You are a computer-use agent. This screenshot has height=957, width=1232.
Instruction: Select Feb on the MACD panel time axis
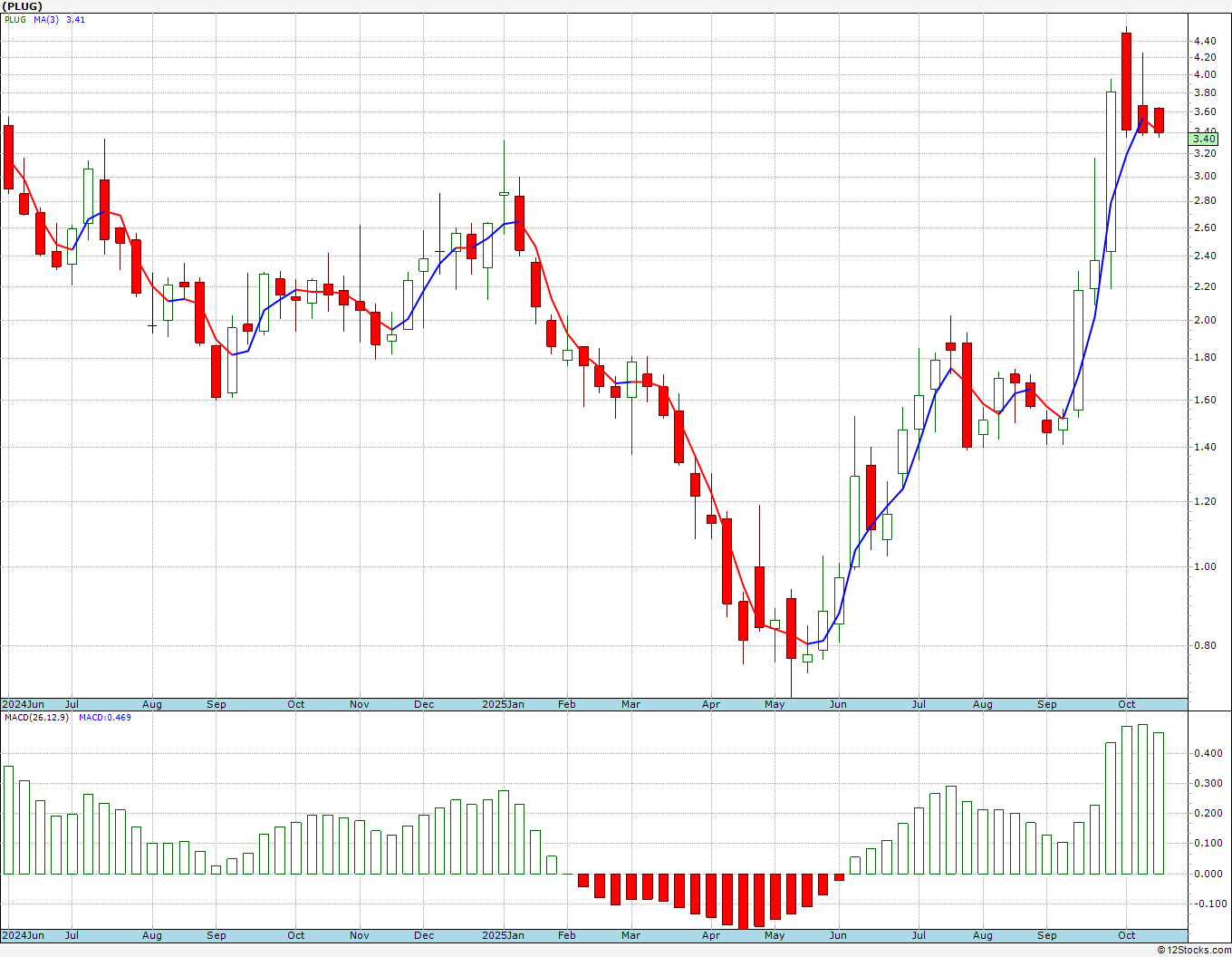[566, 935]
